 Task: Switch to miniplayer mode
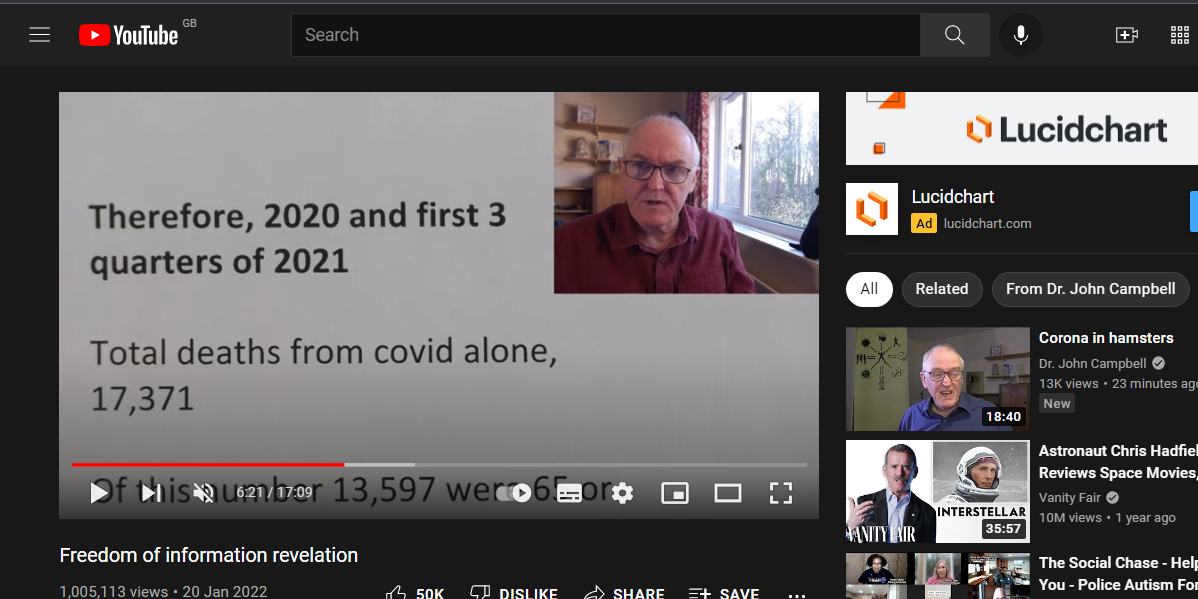(675, 493)
